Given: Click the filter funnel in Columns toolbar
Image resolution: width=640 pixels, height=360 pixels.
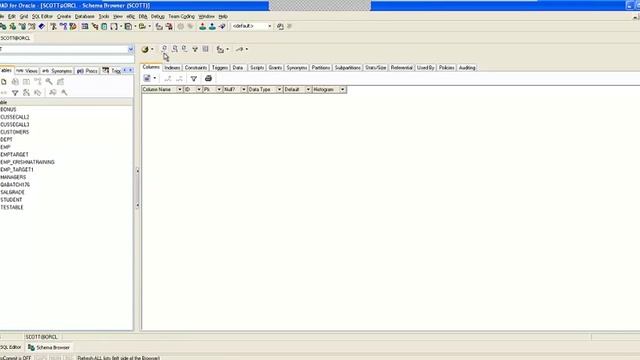Looking at the screenshot, I should tap(194, 78).
